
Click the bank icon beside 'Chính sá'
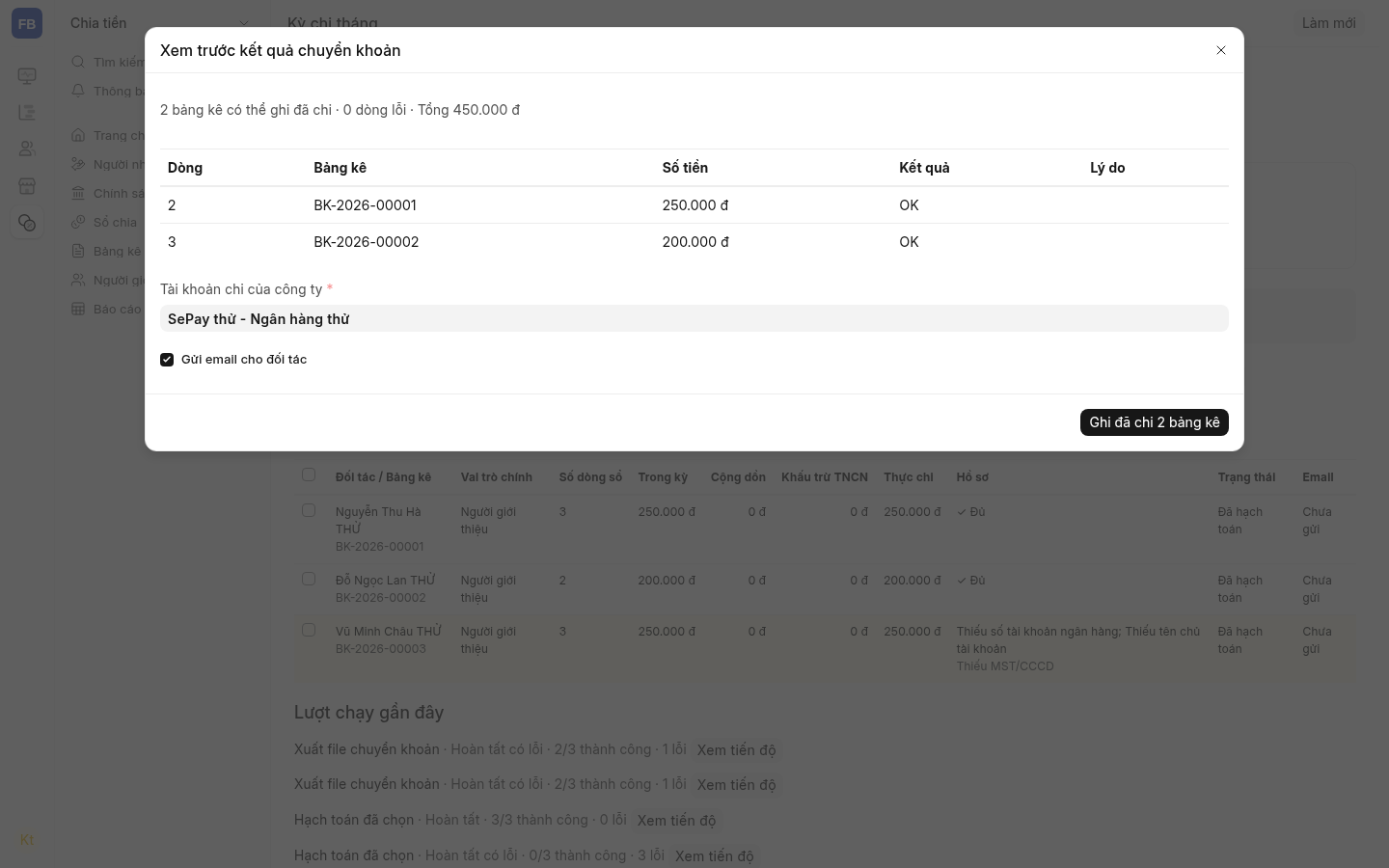[78, 193]
